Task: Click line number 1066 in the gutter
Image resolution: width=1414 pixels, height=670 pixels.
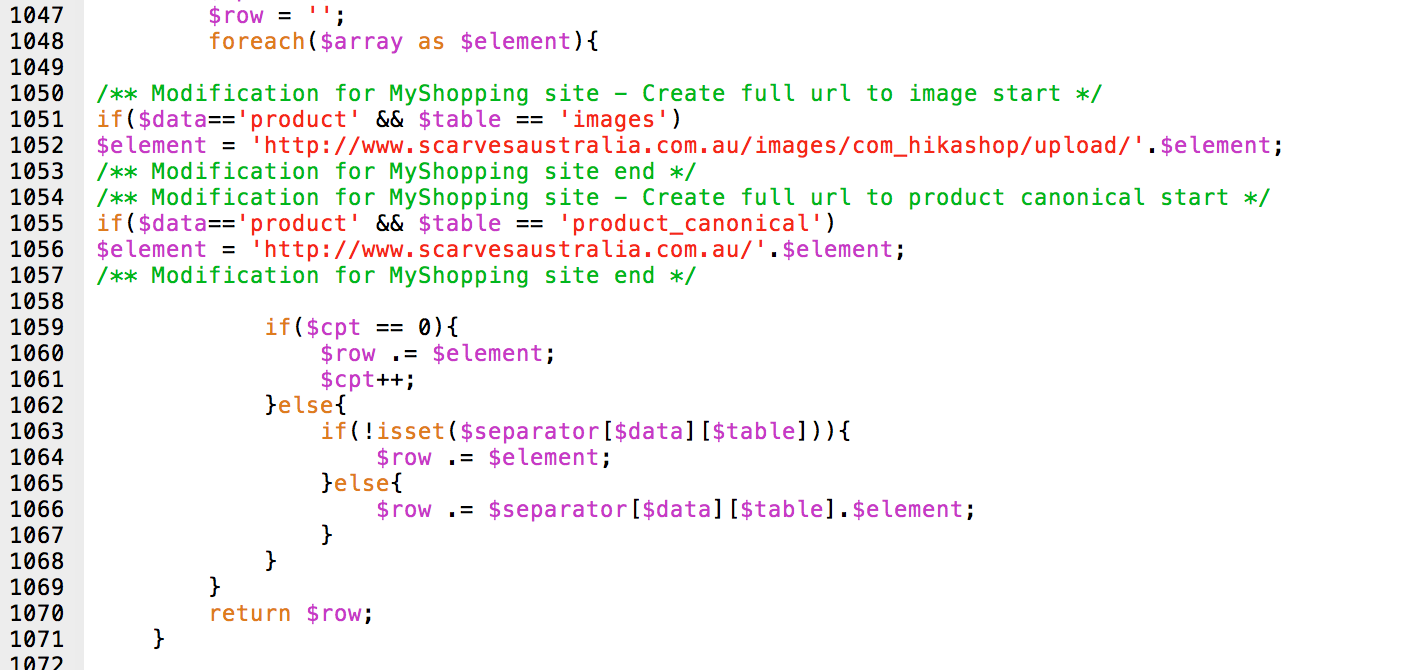Action: coord(36,509)
